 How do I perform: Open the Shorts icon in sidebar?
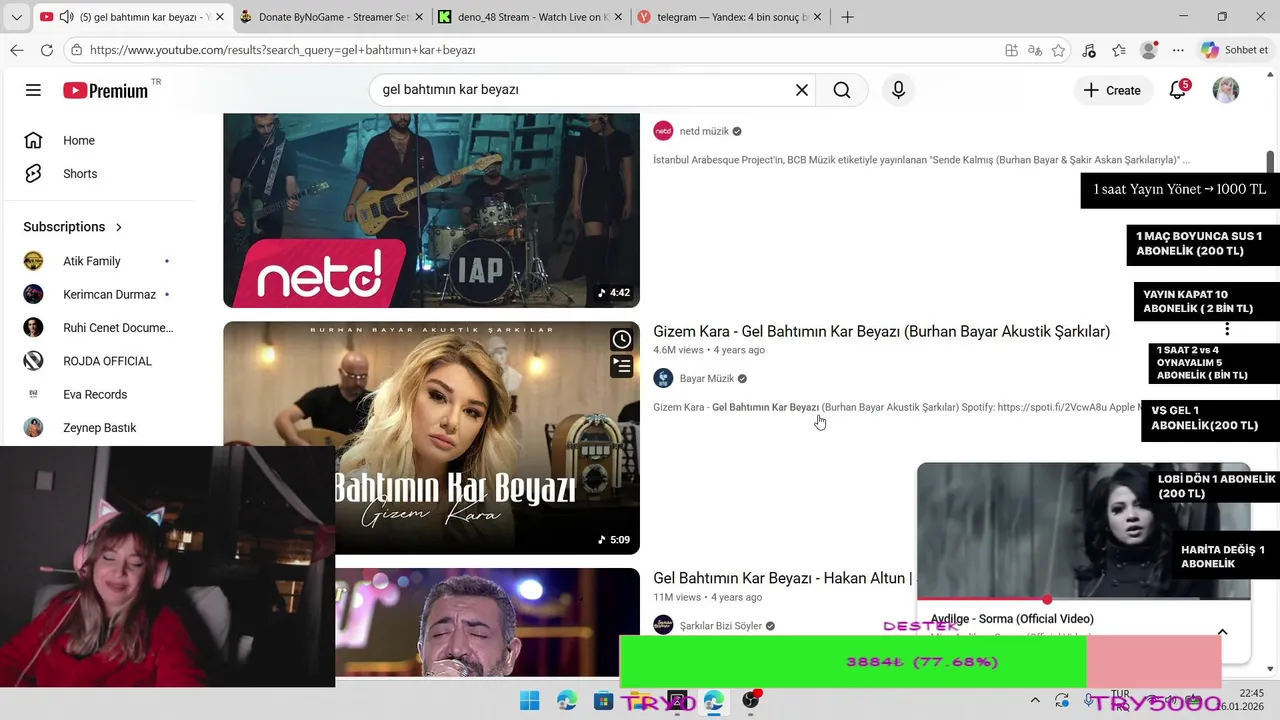pos(33,173)
